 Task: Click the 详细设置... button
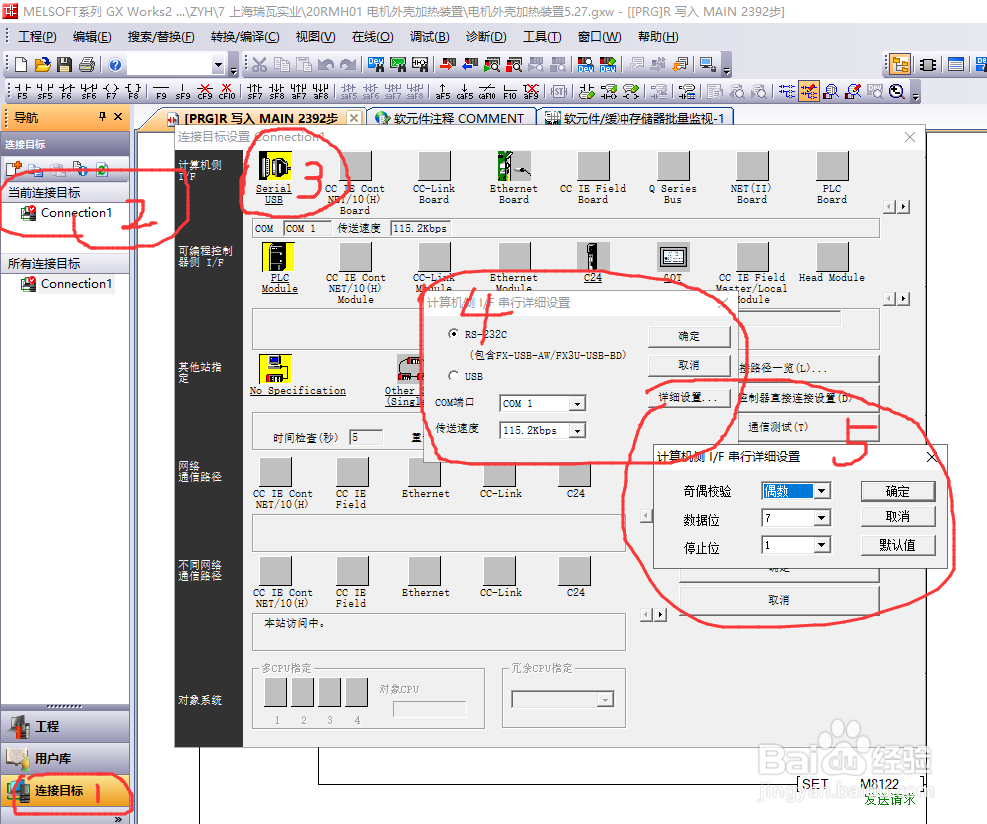pyautogui.click(x=688, y=397)
